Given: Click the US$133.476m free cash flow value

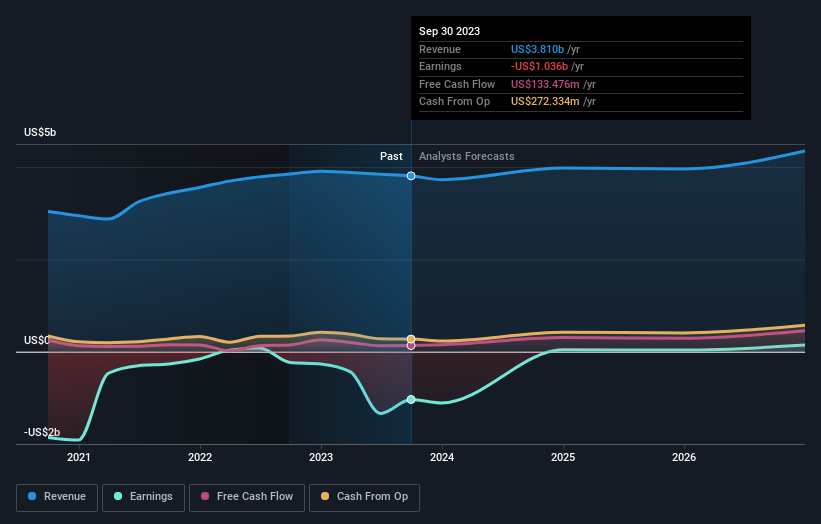Looking at the screenshot, I should click(545, 84).
